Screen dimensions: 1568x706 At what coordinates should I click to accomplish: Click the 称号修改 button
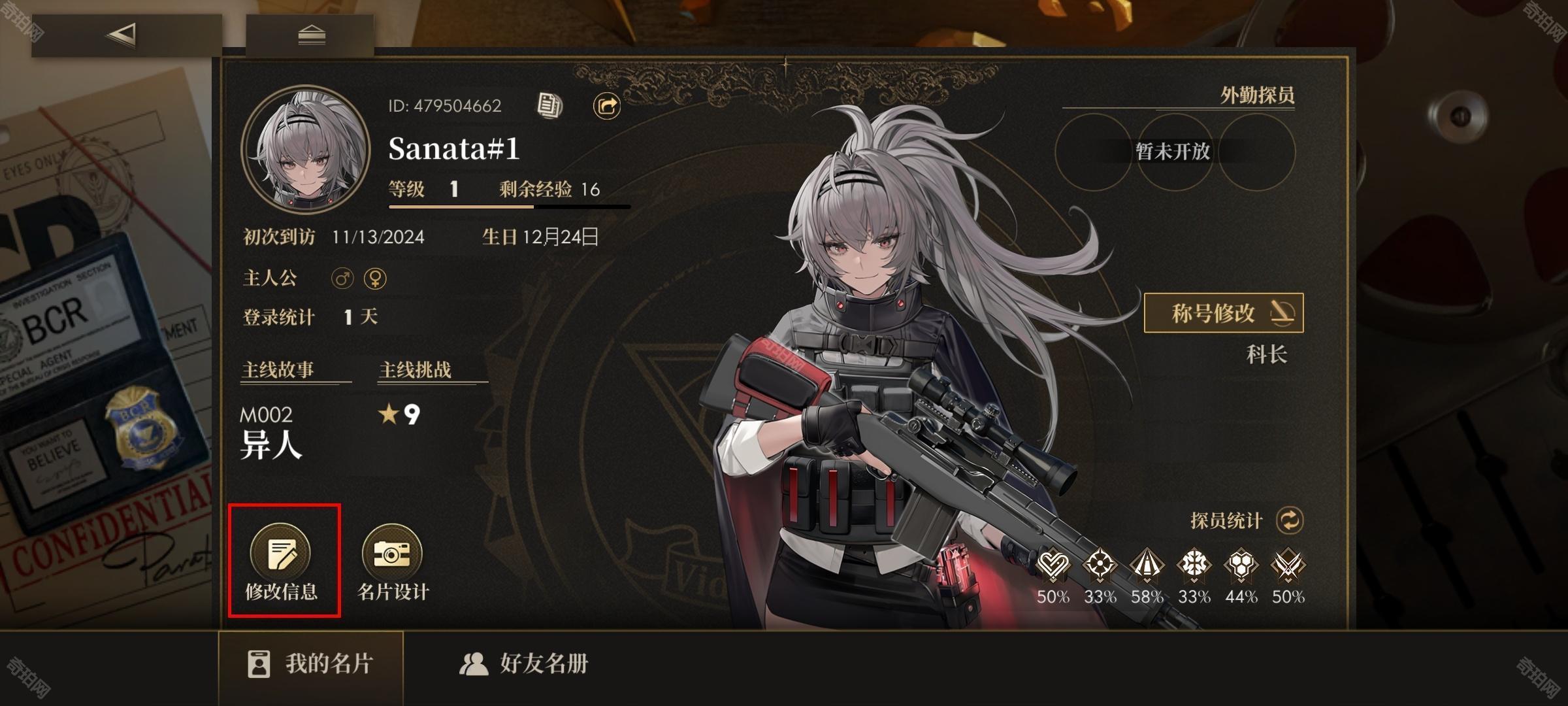coord(1224,313)
